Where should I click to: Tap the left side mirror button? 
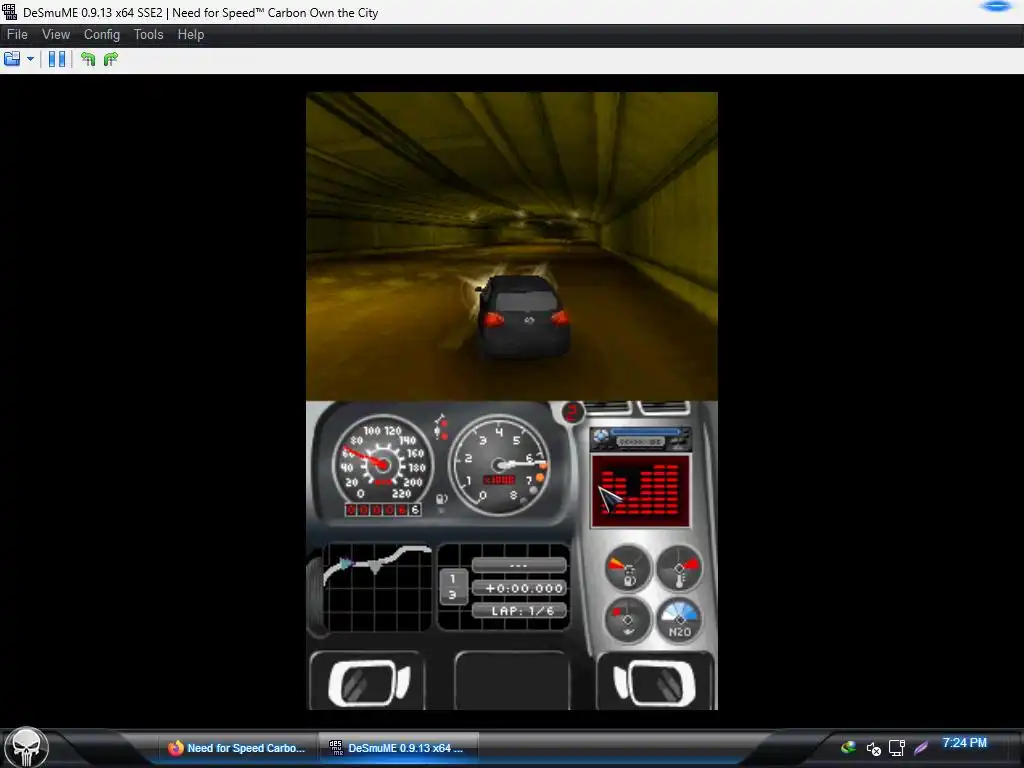(x=368, y=682)
